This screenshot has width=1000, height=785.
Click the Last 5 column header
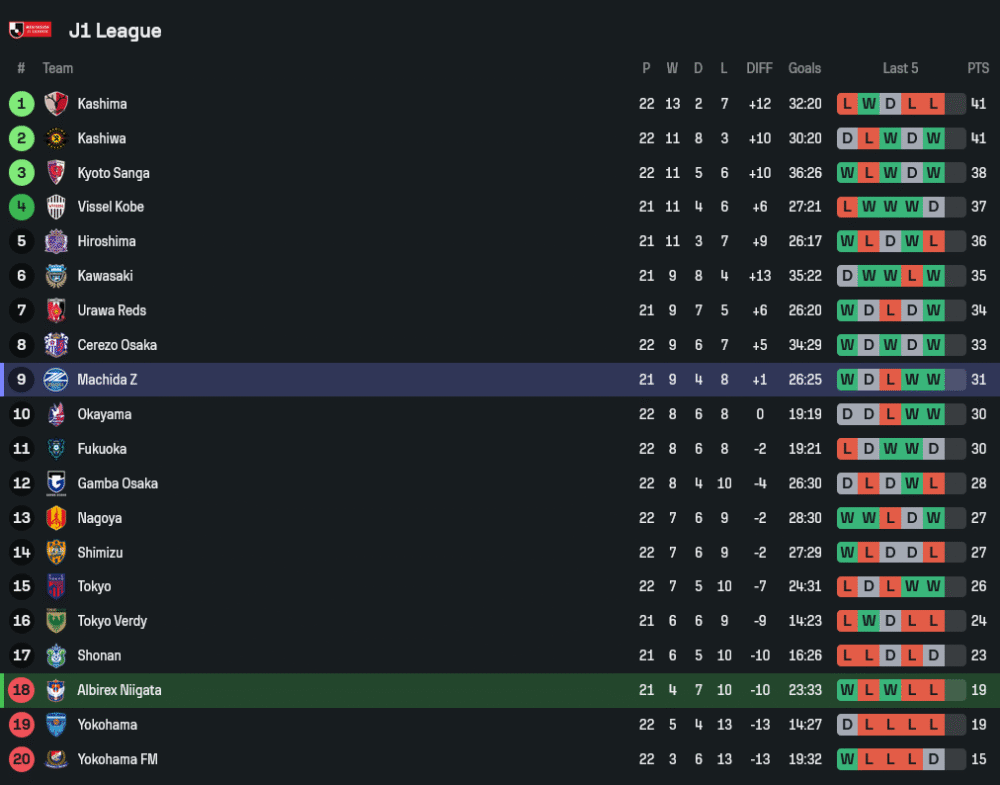click(x=900, y=68)
